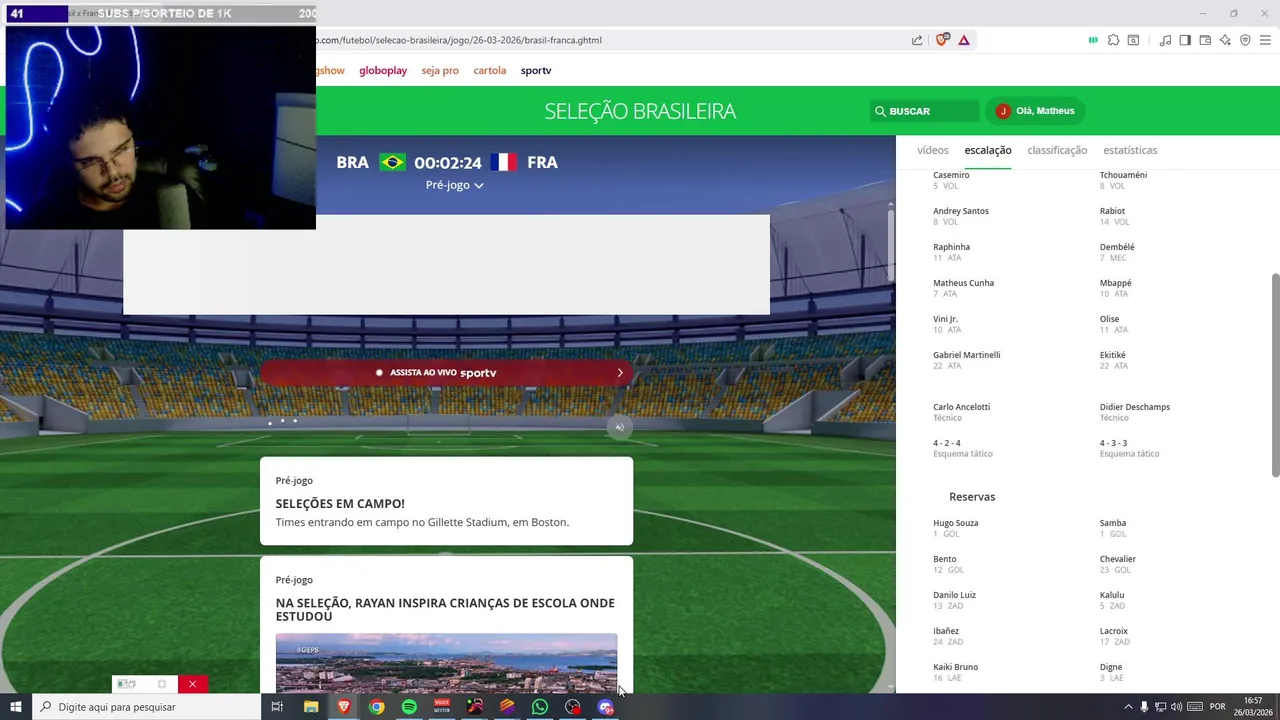Click the green bars extension icon
The image size is (1280, 720).
(1093, 40)
